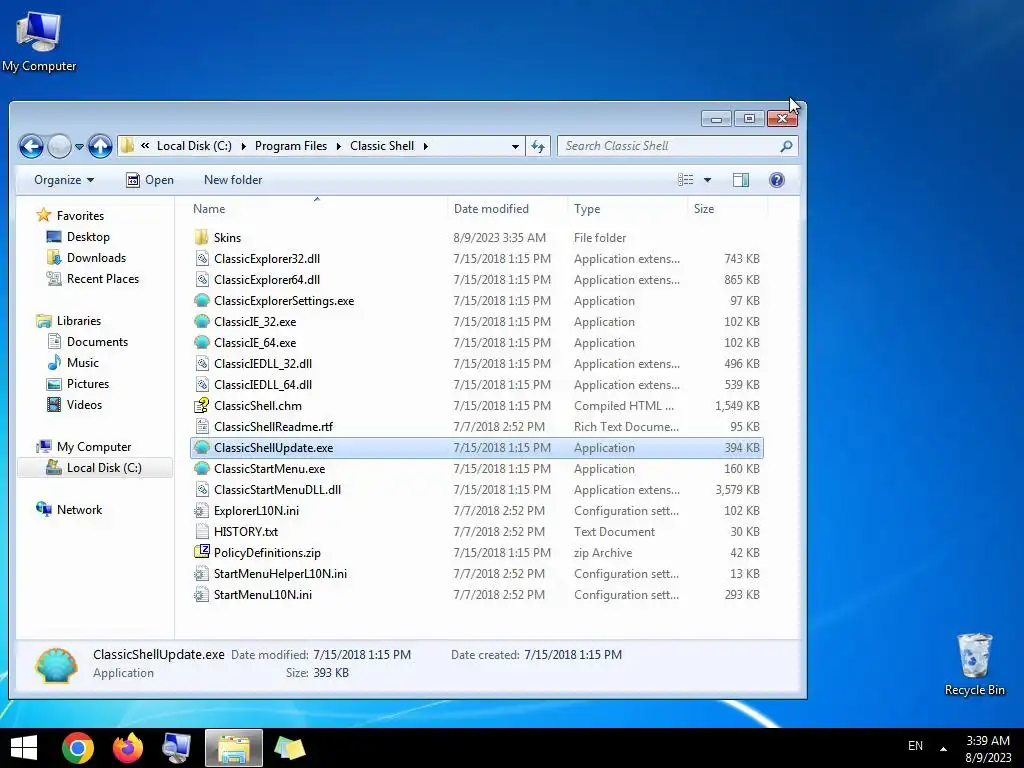Select the Skins folder icon
This screenshot has height=768, width=1024.
(202, 237)
